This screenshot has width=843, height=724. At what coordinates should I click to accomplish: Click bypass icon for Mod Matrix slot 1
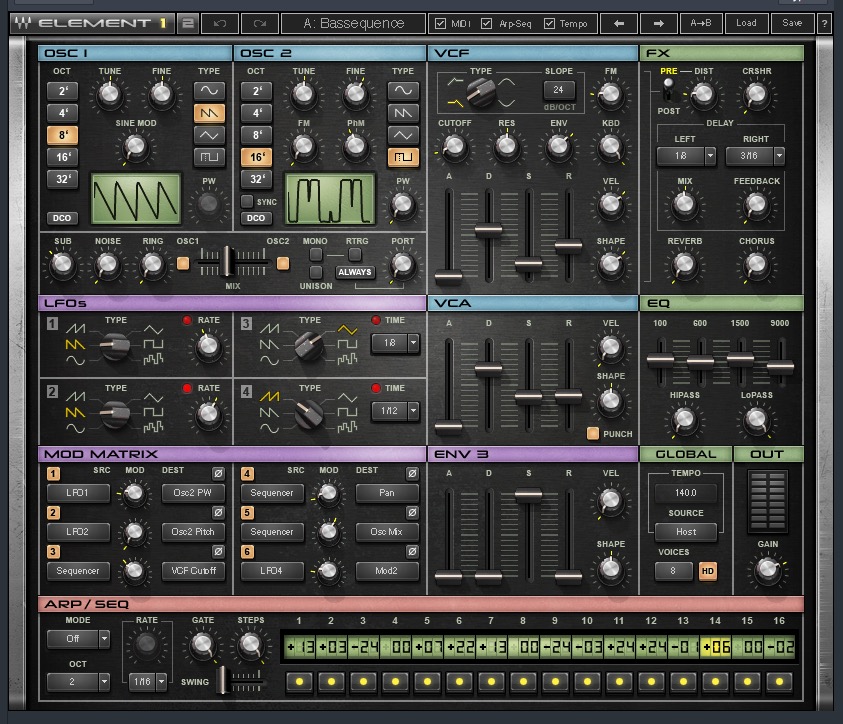pos(219,473)
